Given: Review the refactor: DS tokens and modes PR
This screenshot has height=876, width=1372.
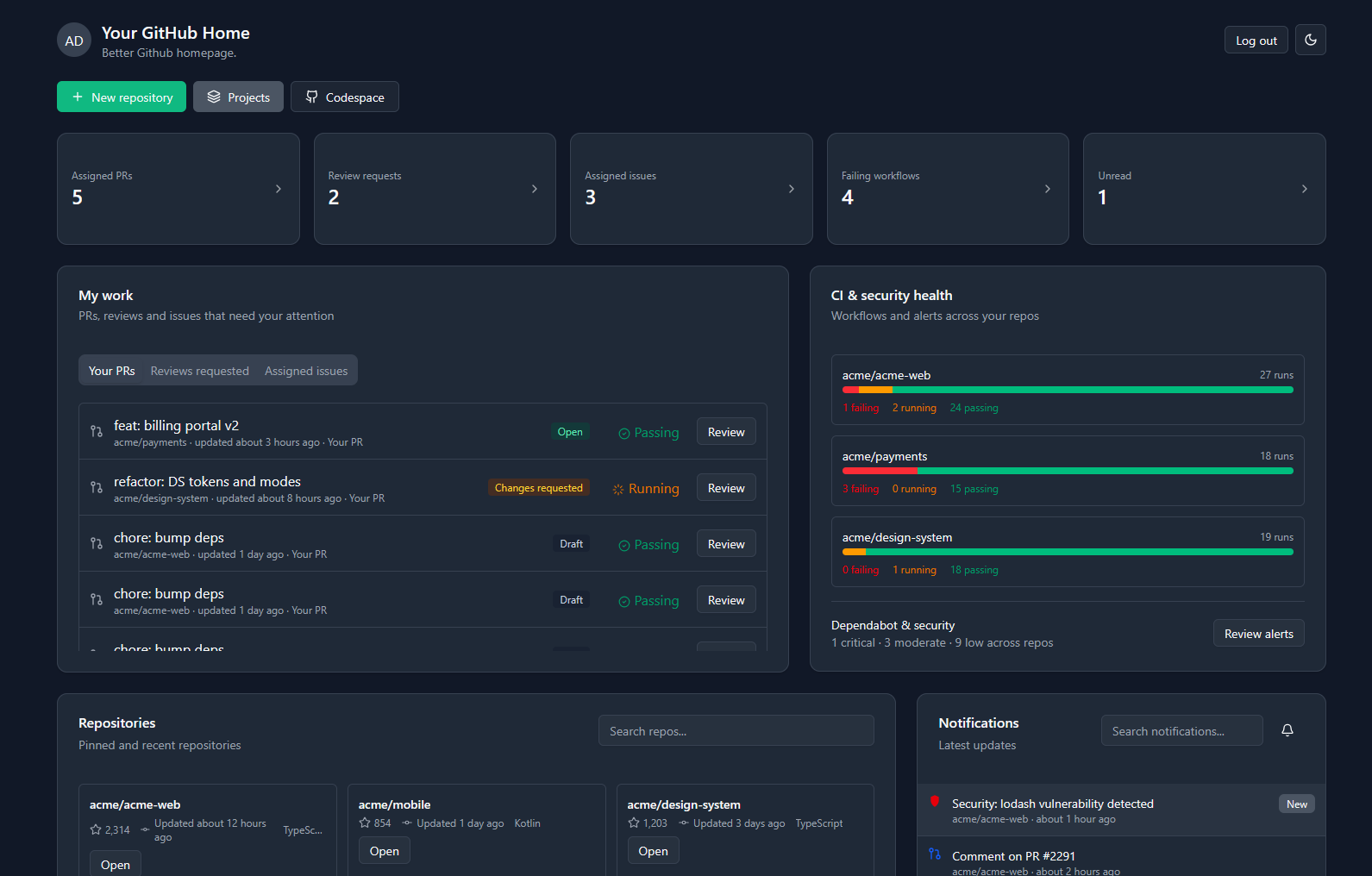Looking at the screenshot, I should [x=726, y=487].
